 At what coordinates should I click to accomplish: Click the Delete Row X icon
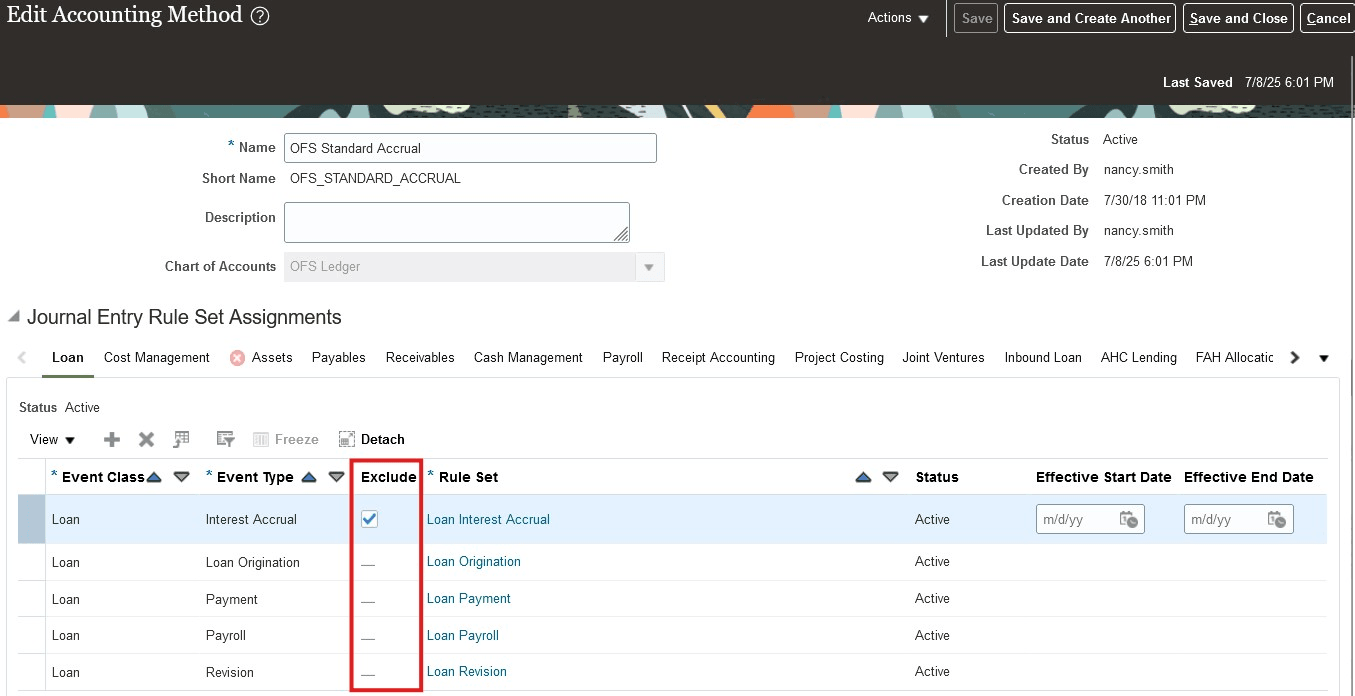[x=146, y=439]
